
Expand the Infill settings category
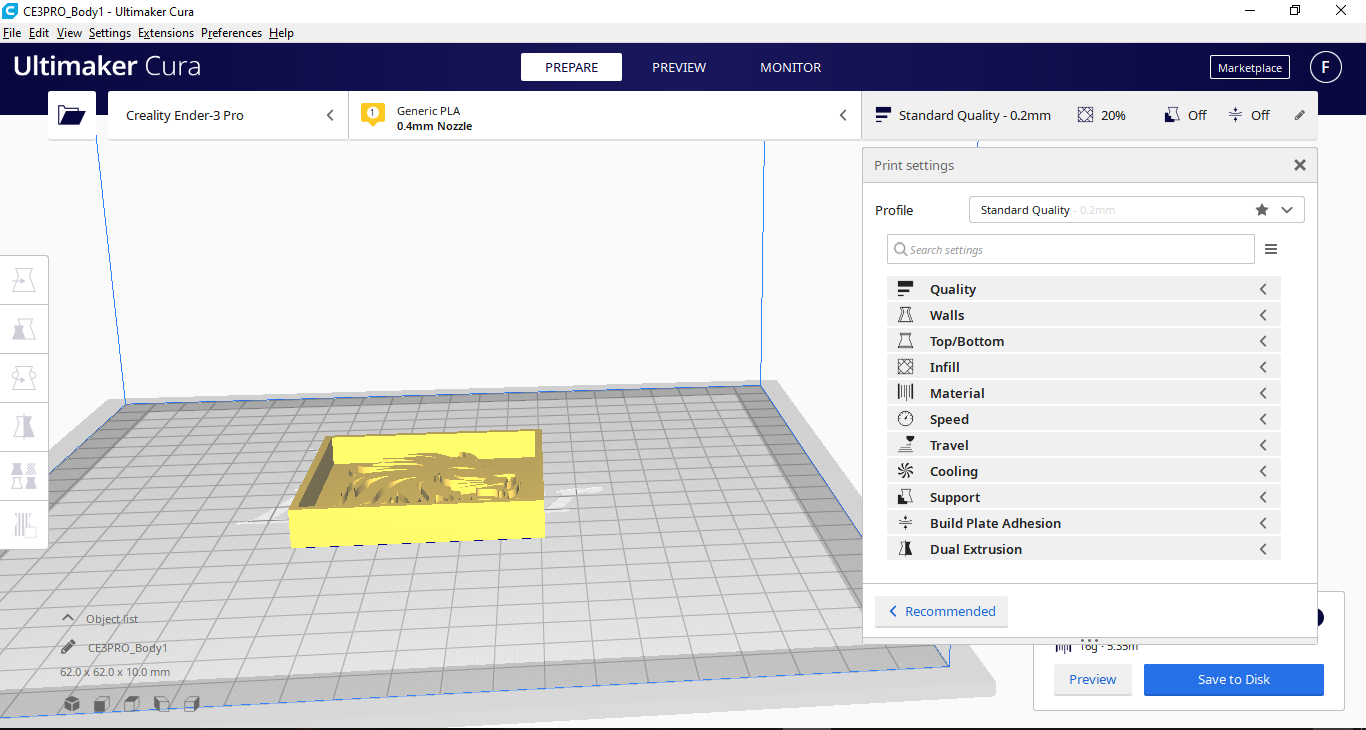(1083, 367)
